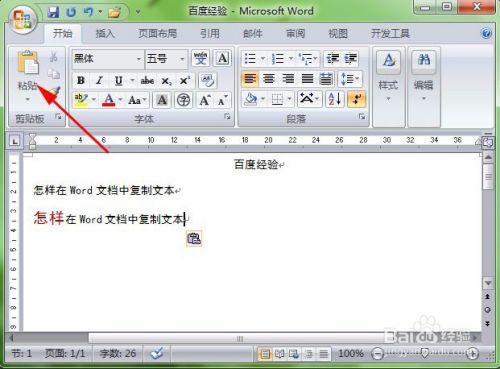This screenshot has height=369, width=500.
Task: Adjust the zoom slider handle
Action: [x=424, y=353]
